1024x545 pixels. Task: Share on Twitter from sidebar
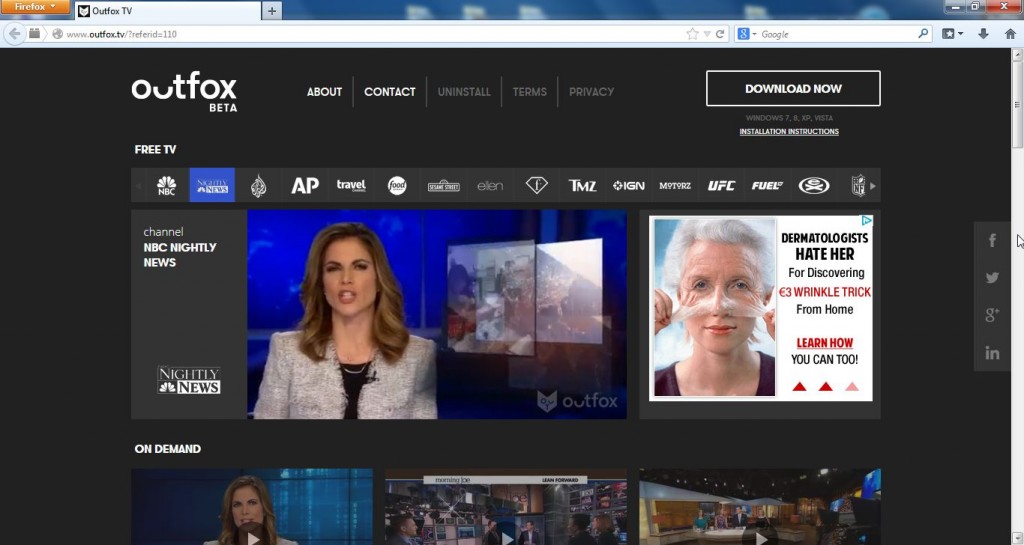[x=992, y=277]
